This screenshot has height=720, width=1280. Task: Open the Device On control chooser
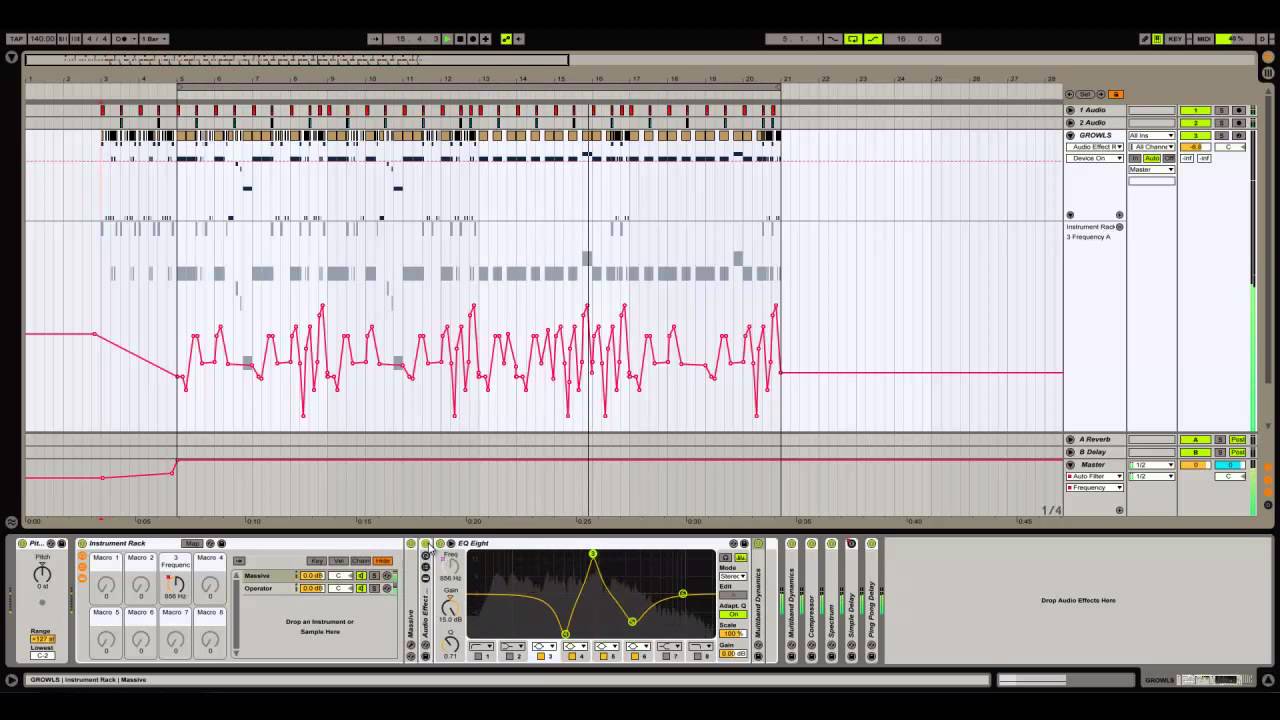pos(1095,158)
